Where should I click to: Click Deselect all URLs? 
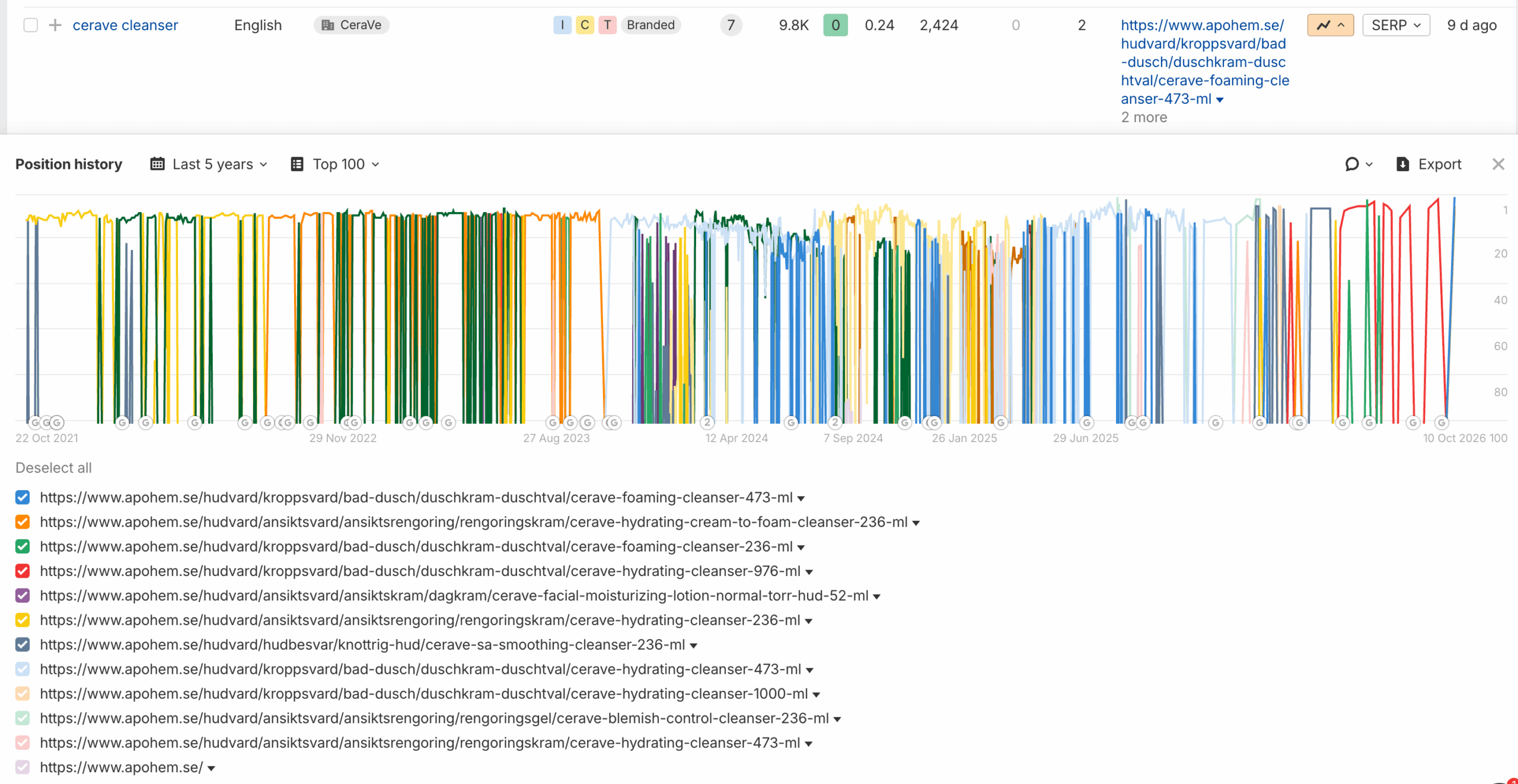(x=53, y=468)
